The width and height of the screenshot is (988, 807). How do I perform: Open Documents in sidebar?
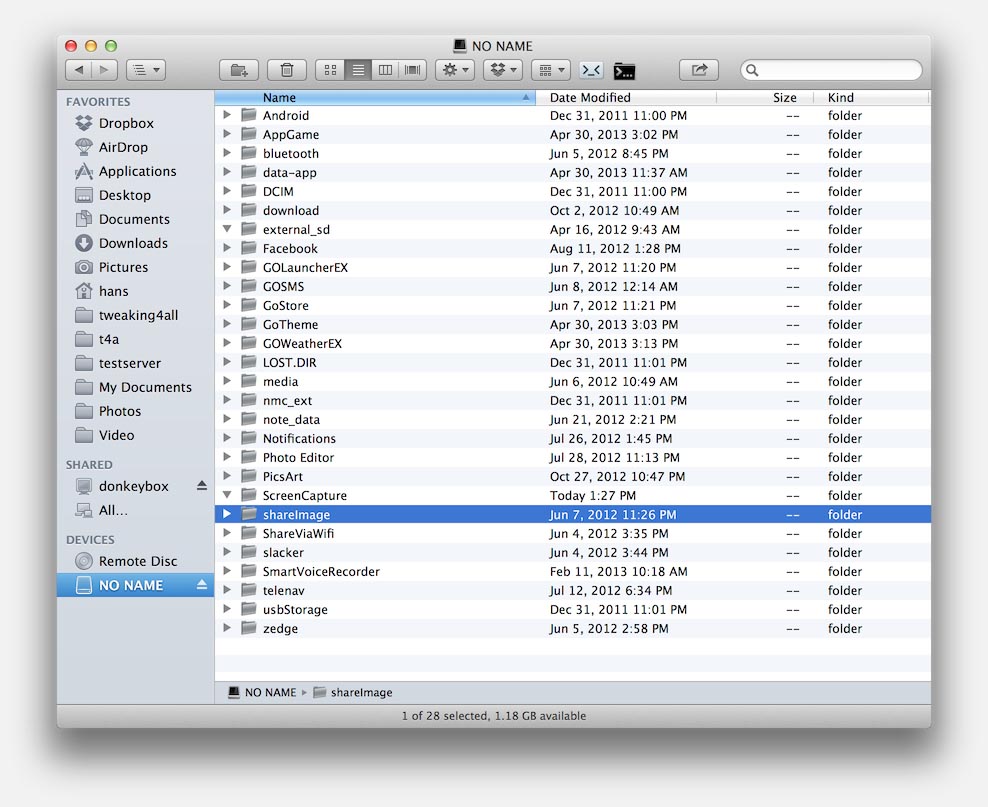tap(134, 219)
